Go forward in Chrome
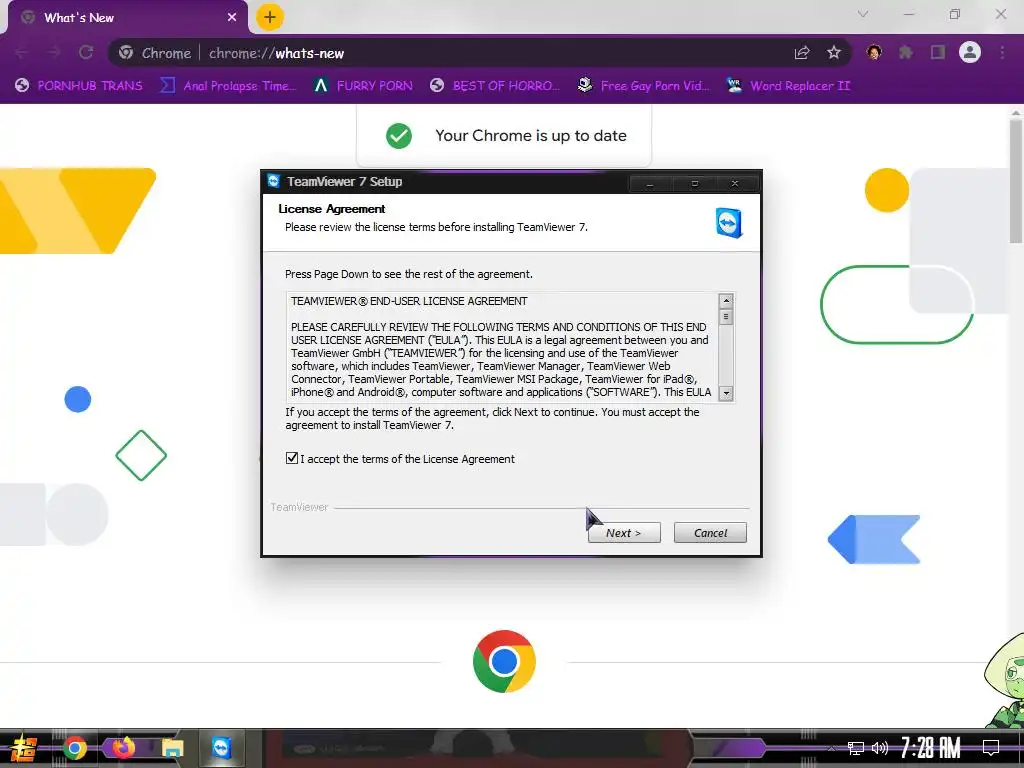 tap(54, 53)
